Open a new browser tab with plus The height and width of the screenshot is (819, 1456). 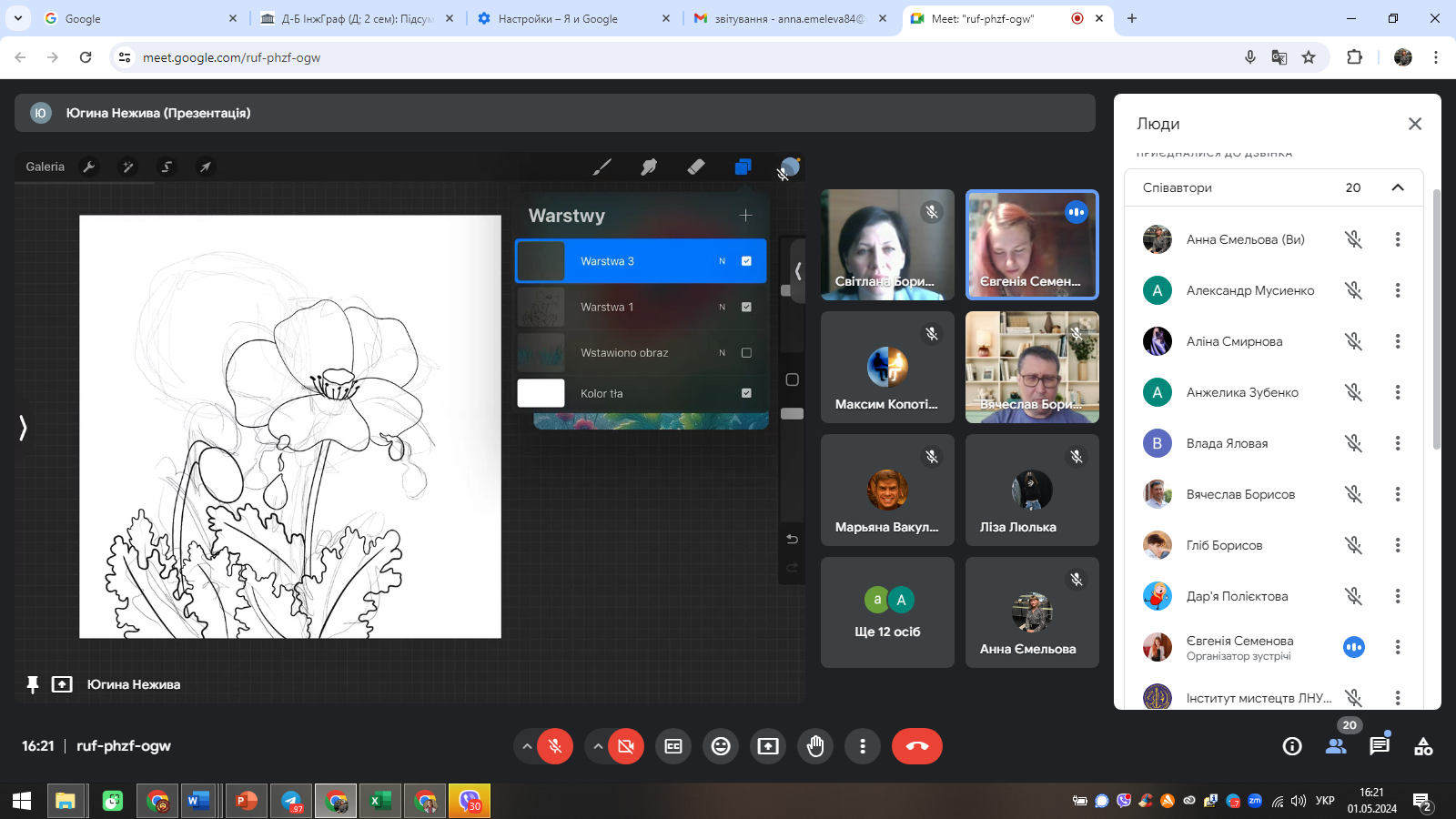pyautogui.click(x=1132, y=18)
